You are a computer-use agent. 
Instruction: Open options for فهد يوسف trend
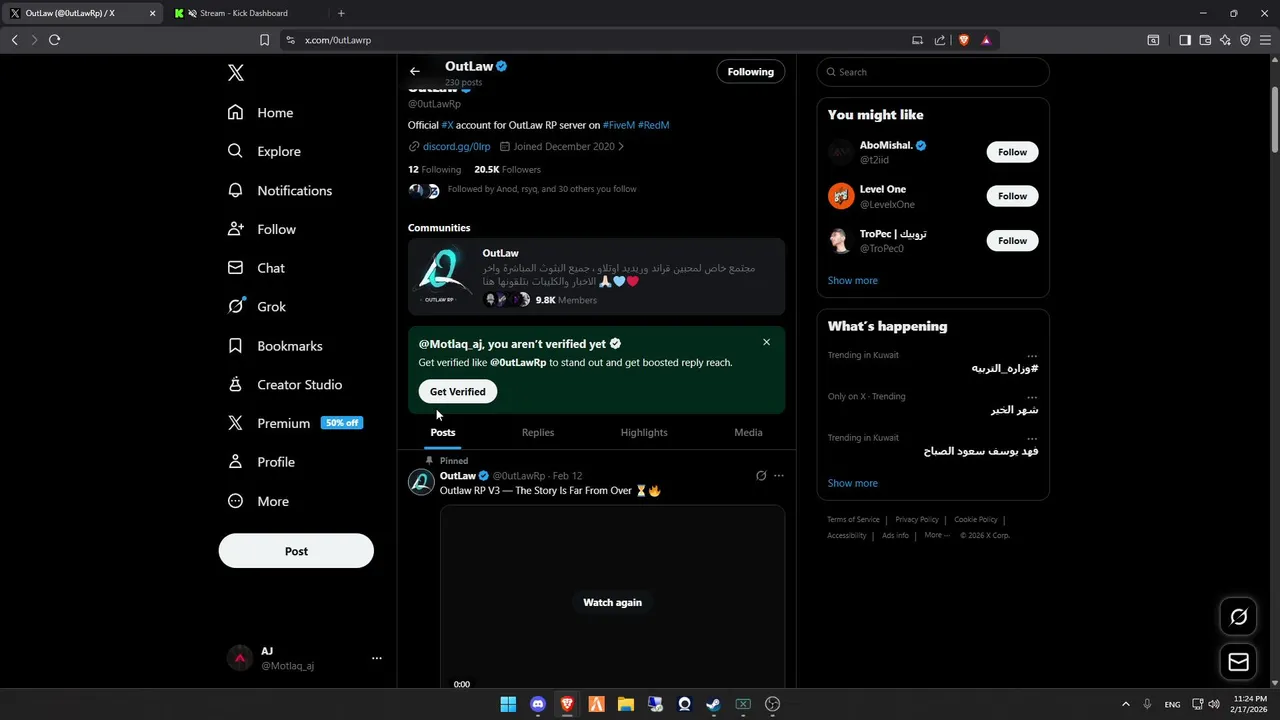click(1032, 438)
